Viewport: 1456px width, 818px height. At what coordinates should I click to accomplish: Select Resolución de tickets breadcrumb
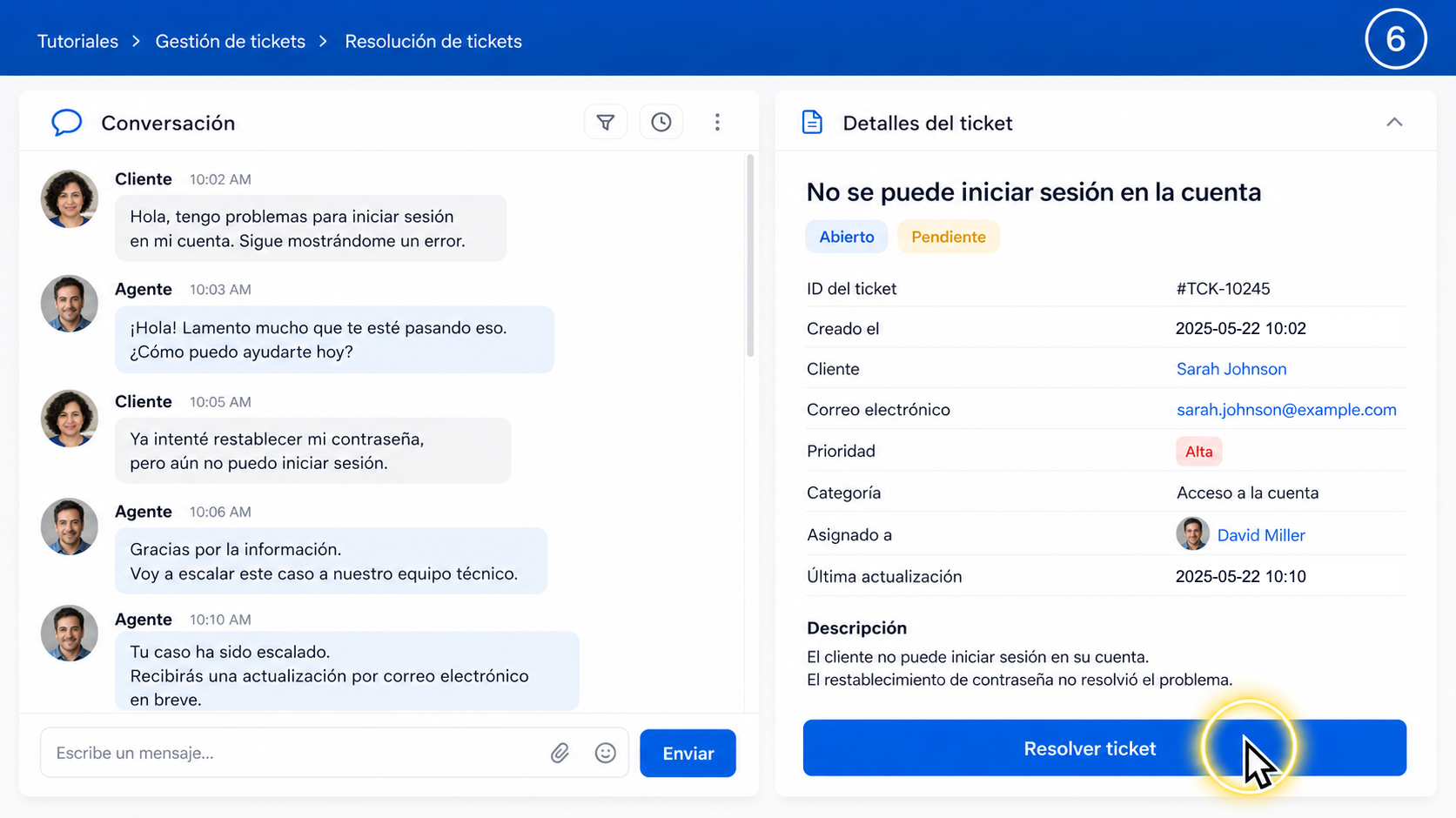tap(433, 42)
